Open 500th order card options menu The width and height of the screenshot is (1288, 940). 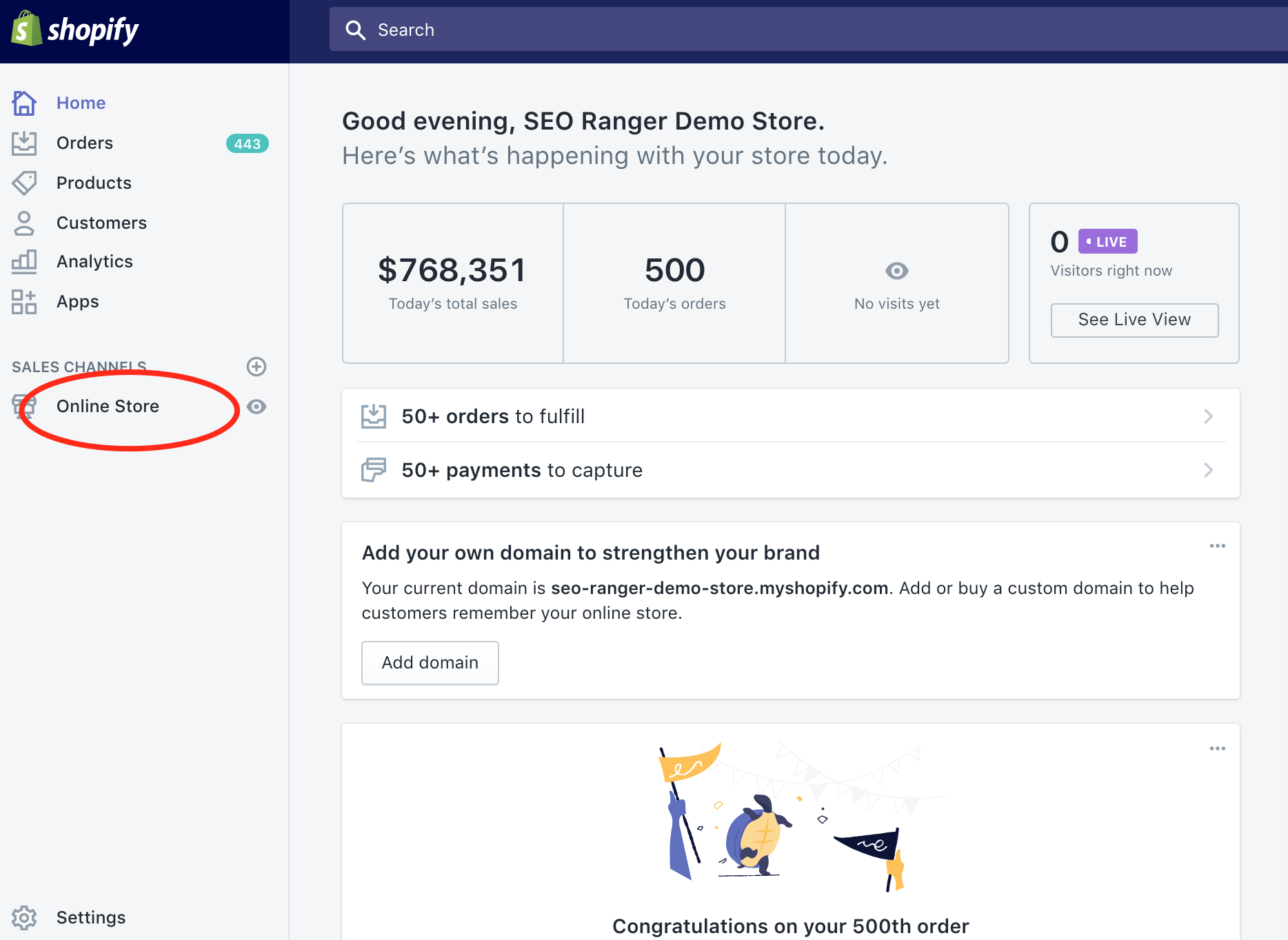[1218, 748]
